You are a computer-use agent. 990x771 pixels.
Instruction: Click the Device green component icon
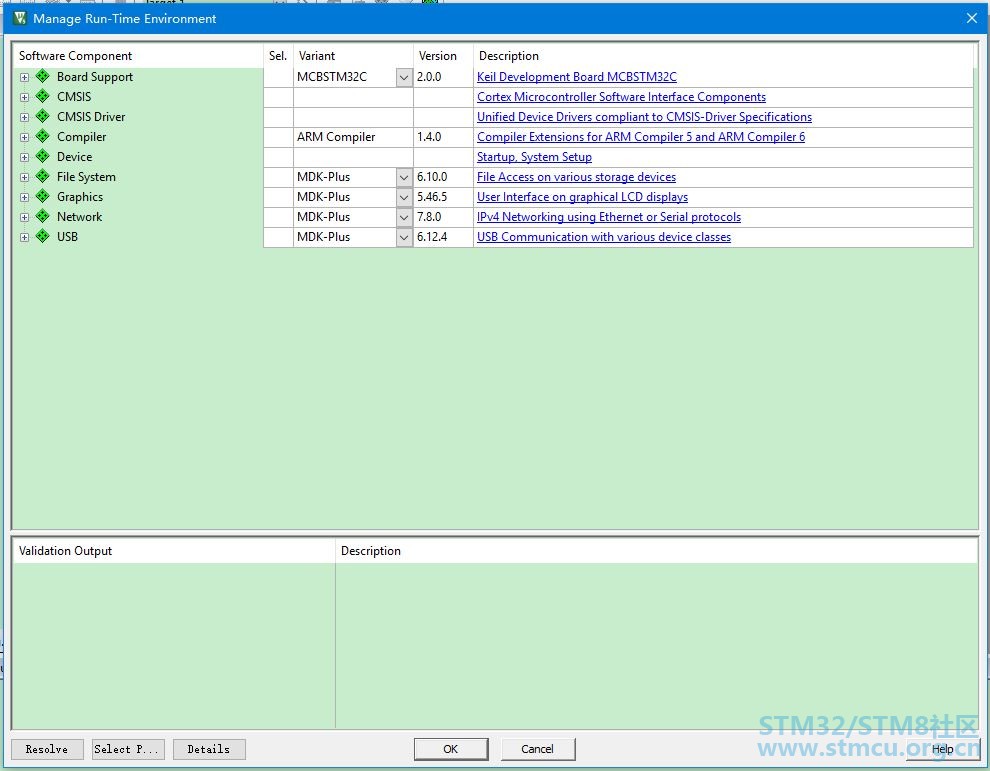[42, 157]
